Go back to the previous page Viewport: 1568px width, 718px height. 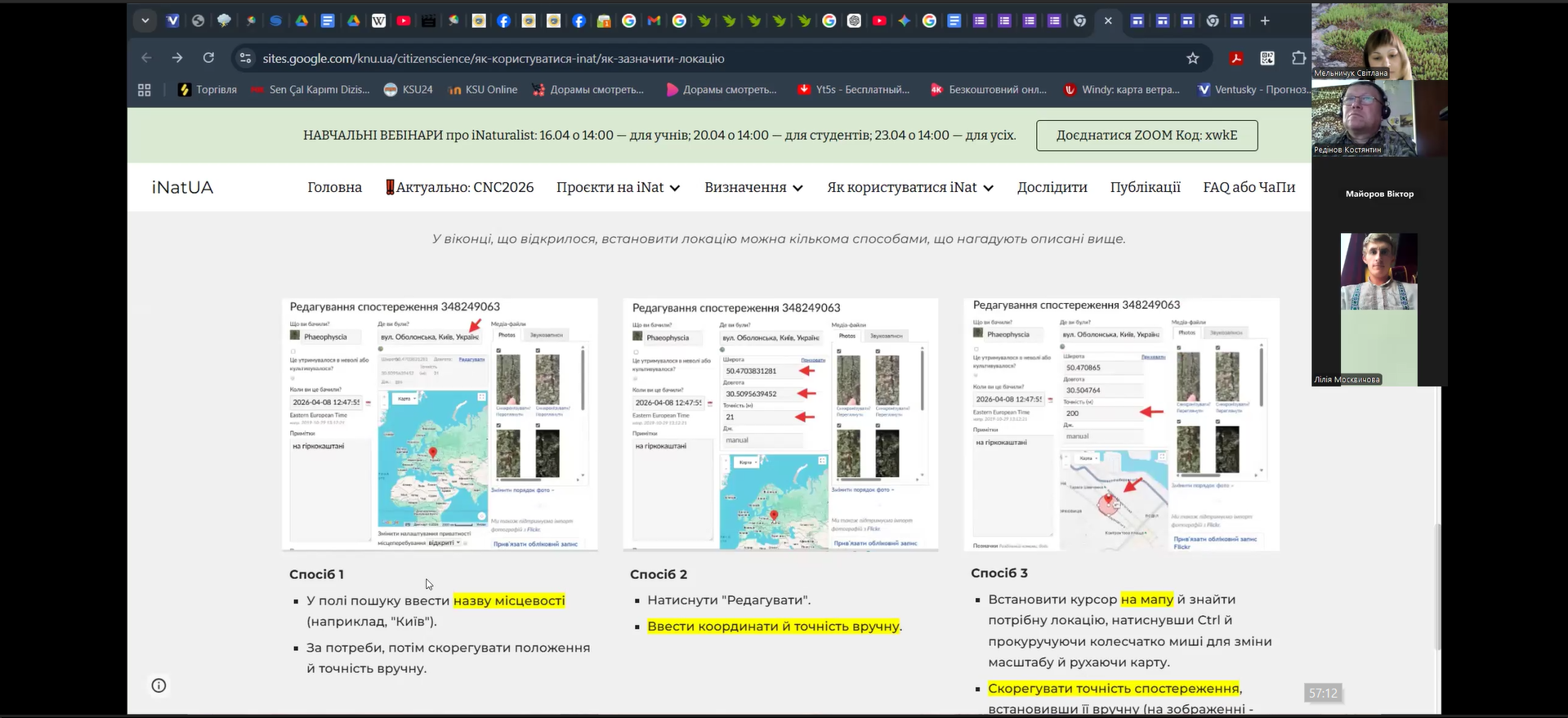point(146,58)
